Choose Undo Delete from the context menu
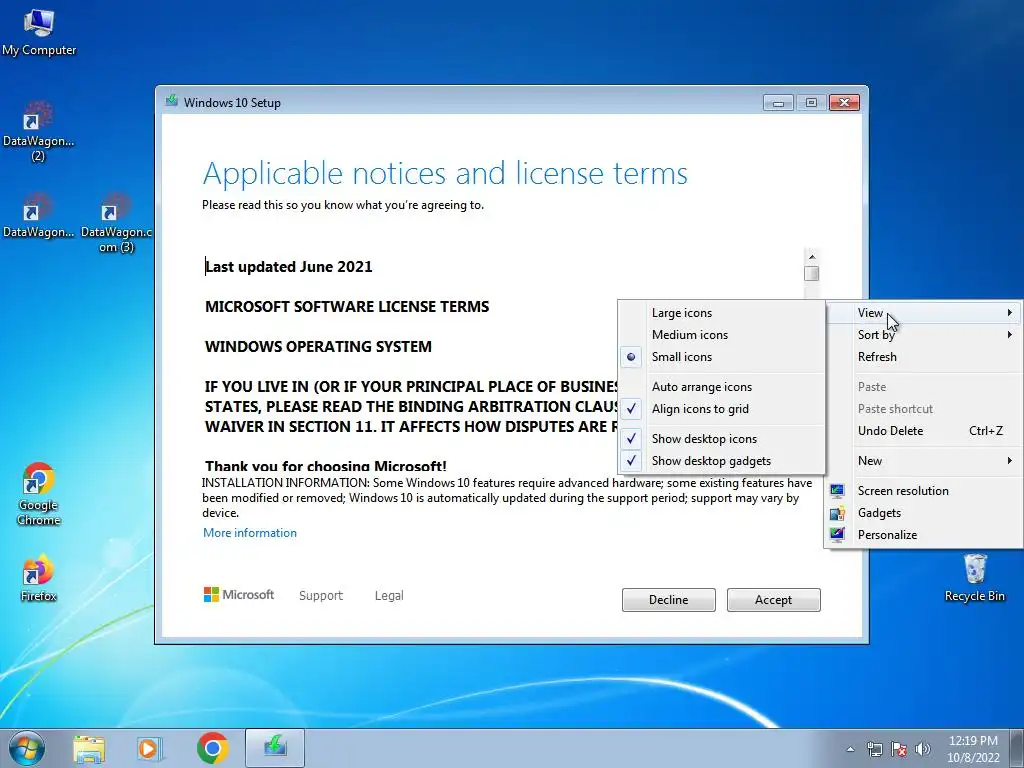This screenshot has height=768, width=1024. click(923, 431)
